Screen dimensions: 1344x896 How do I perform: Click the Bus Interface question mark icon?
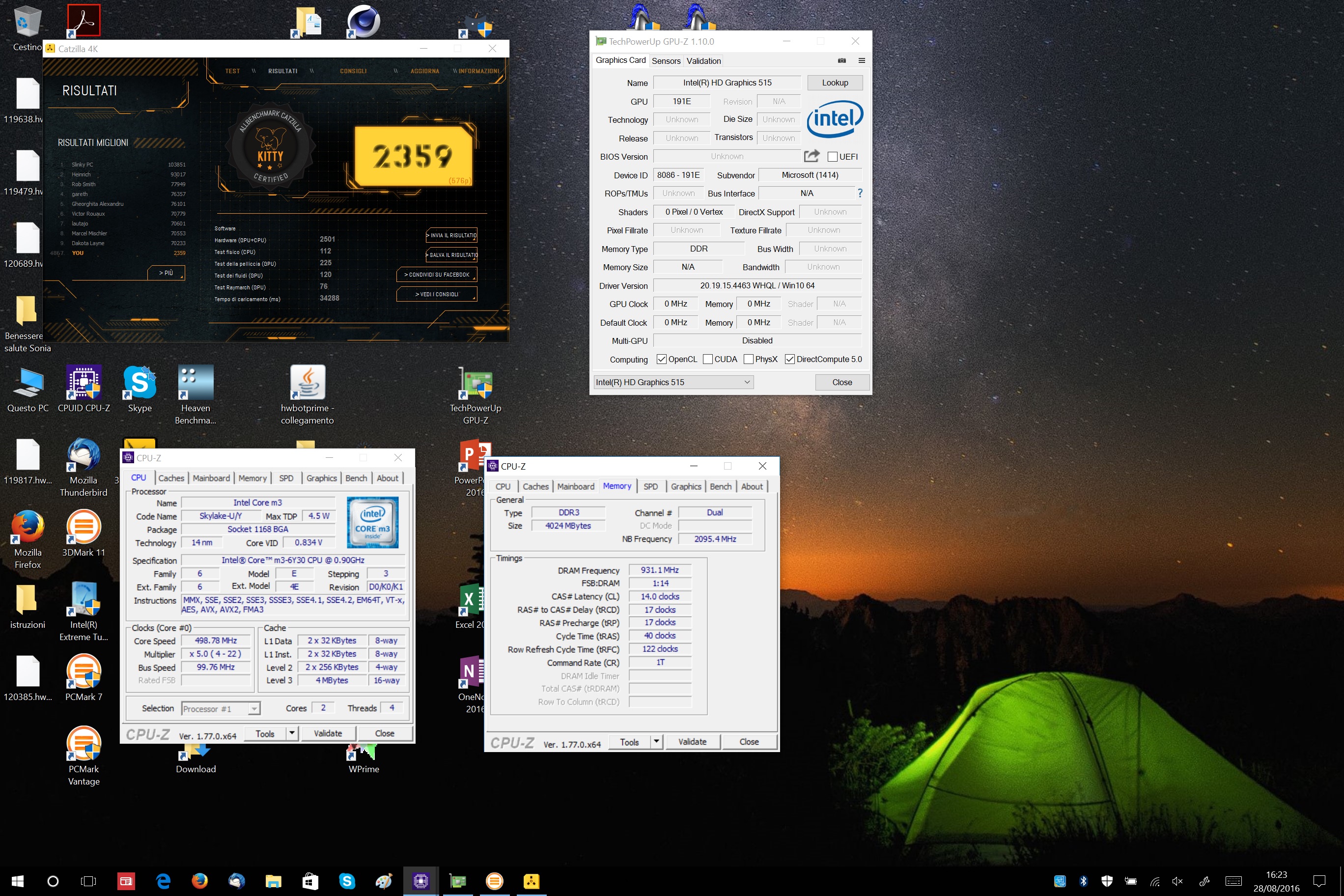coord(860,193)
